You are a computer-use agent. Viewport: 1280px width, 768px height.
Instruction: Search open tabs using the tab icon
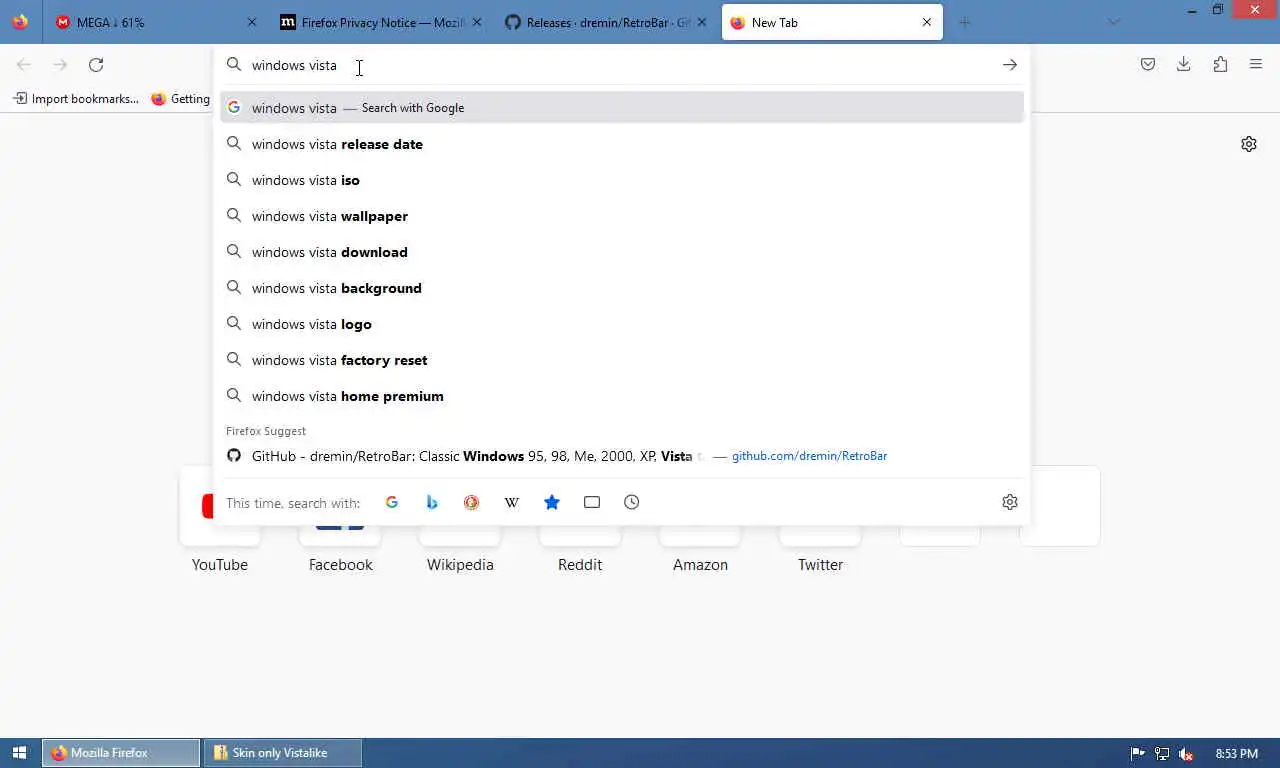(592, 502)
